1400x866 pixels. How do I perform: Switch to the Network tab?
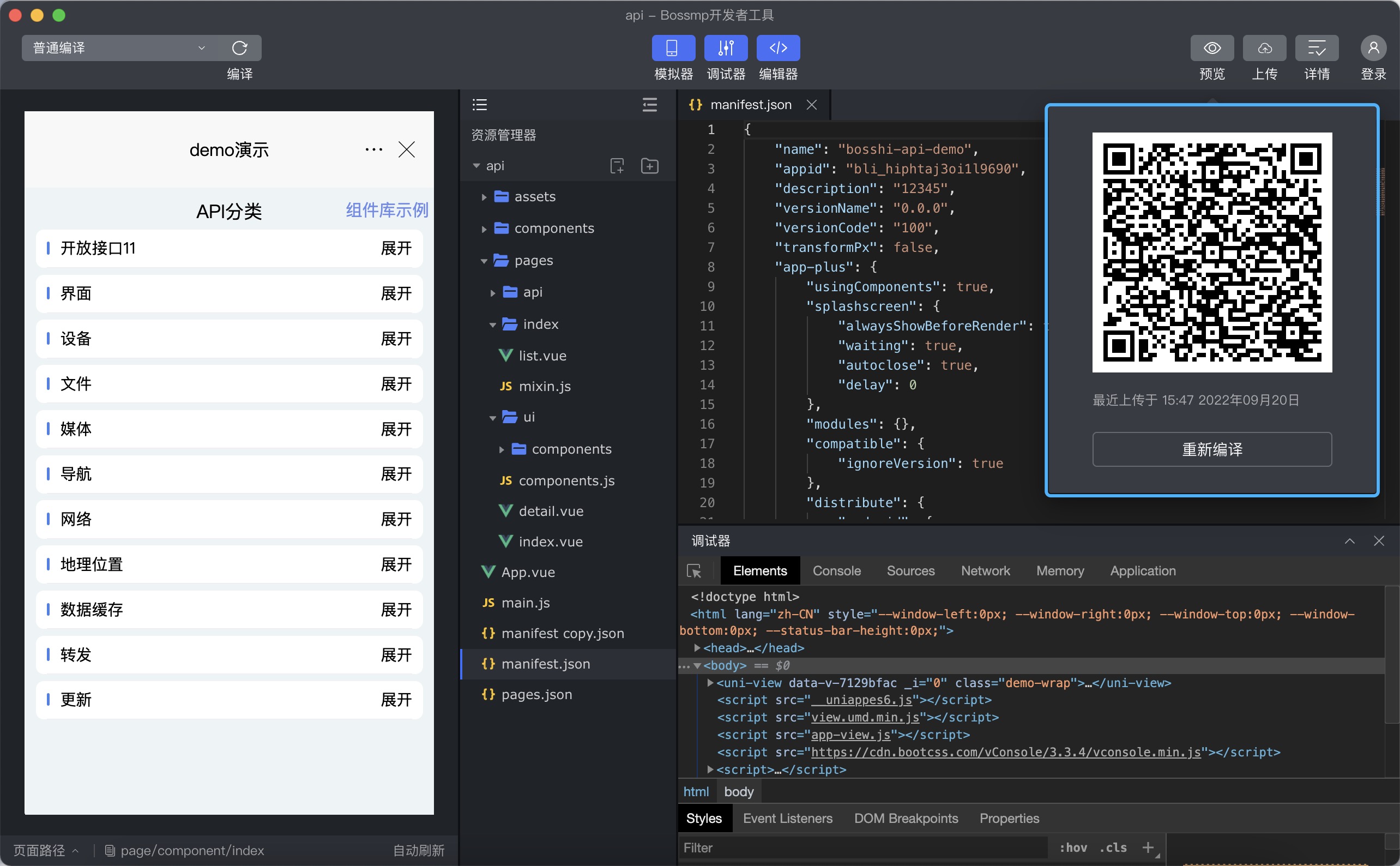985,570
